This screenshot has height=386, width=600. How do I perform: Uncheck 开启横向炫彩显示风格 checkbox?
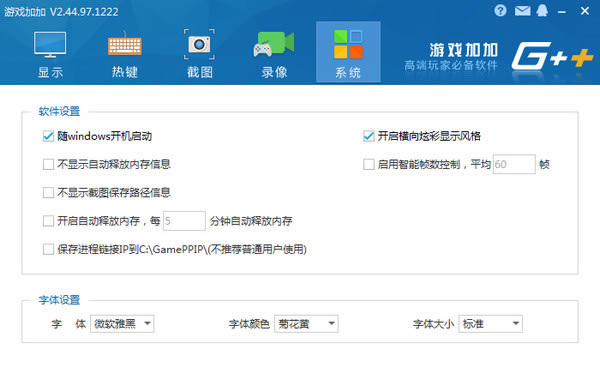[x=369, y=136]
